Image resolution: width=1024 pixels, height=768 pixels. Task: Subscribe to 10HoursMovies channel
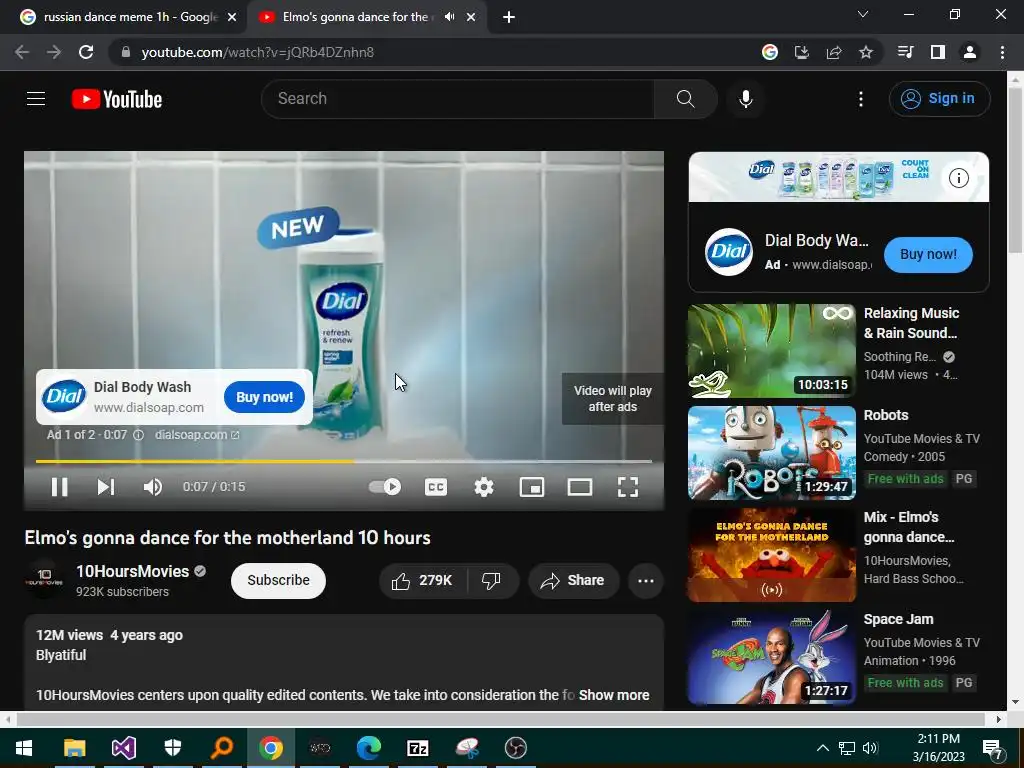click(x=278, y=581)
